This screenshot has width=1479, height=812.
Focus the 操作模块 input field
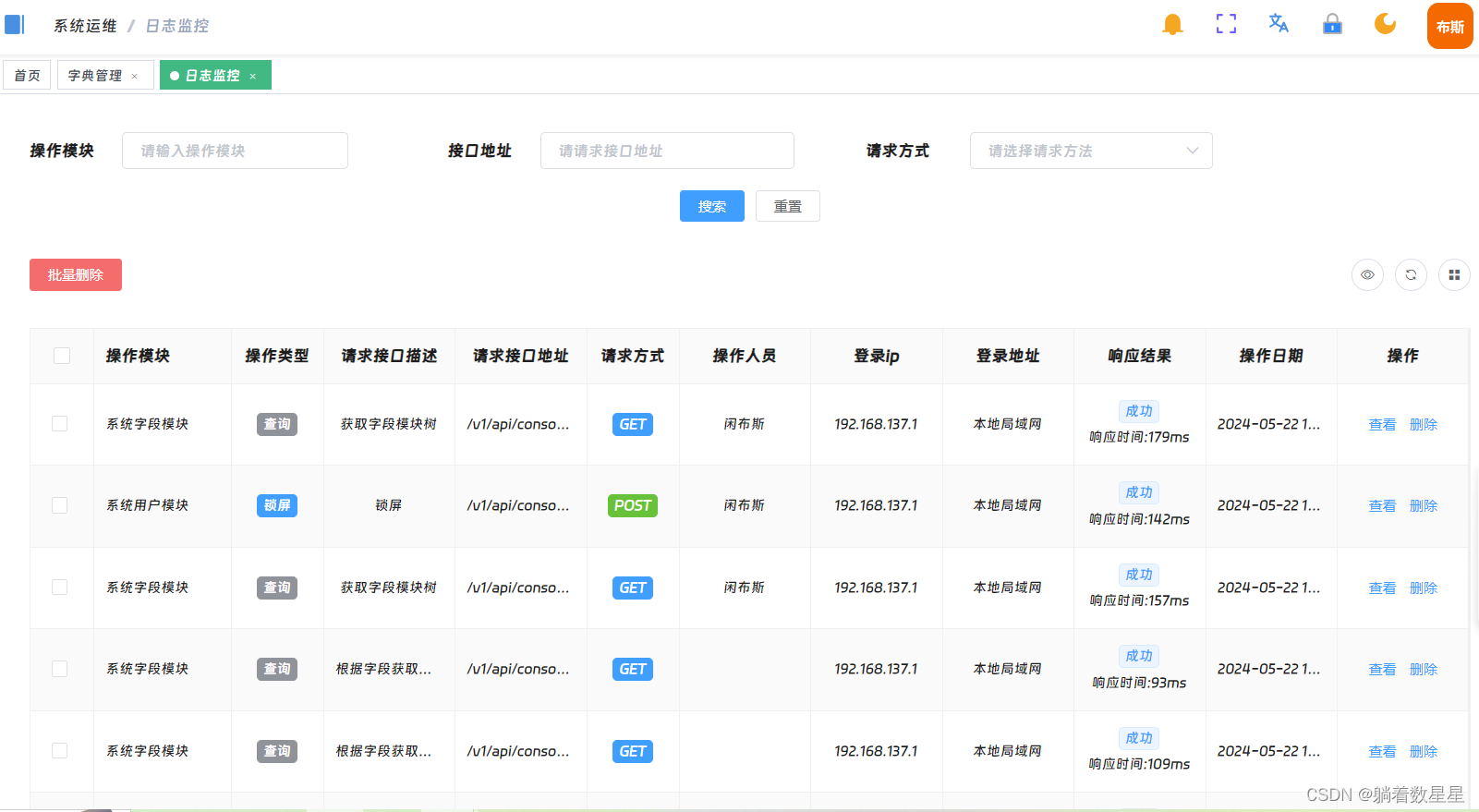(235, 151)
